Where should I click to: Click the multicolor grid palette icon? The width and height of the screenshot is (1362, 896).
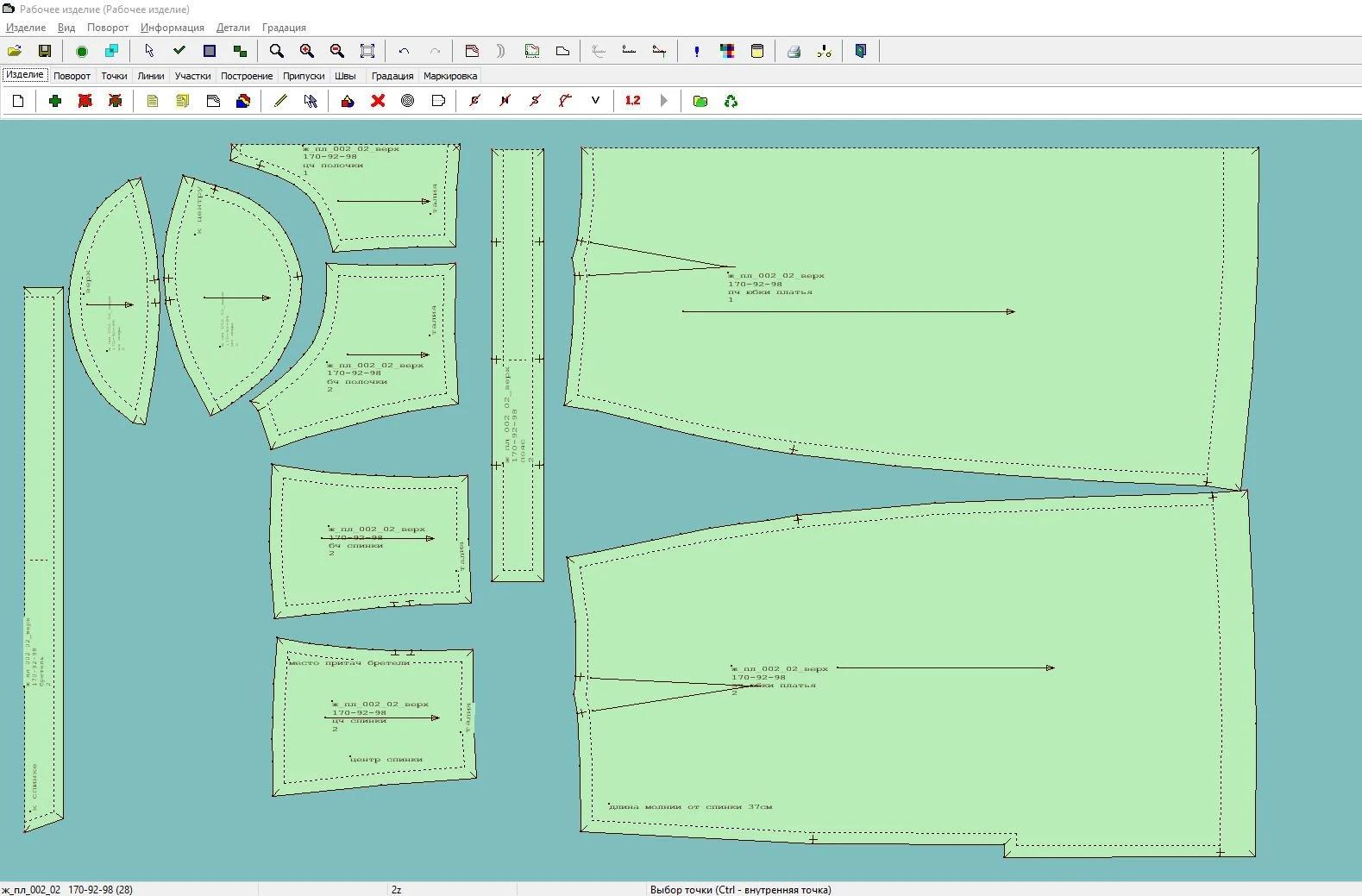[727, 51]
